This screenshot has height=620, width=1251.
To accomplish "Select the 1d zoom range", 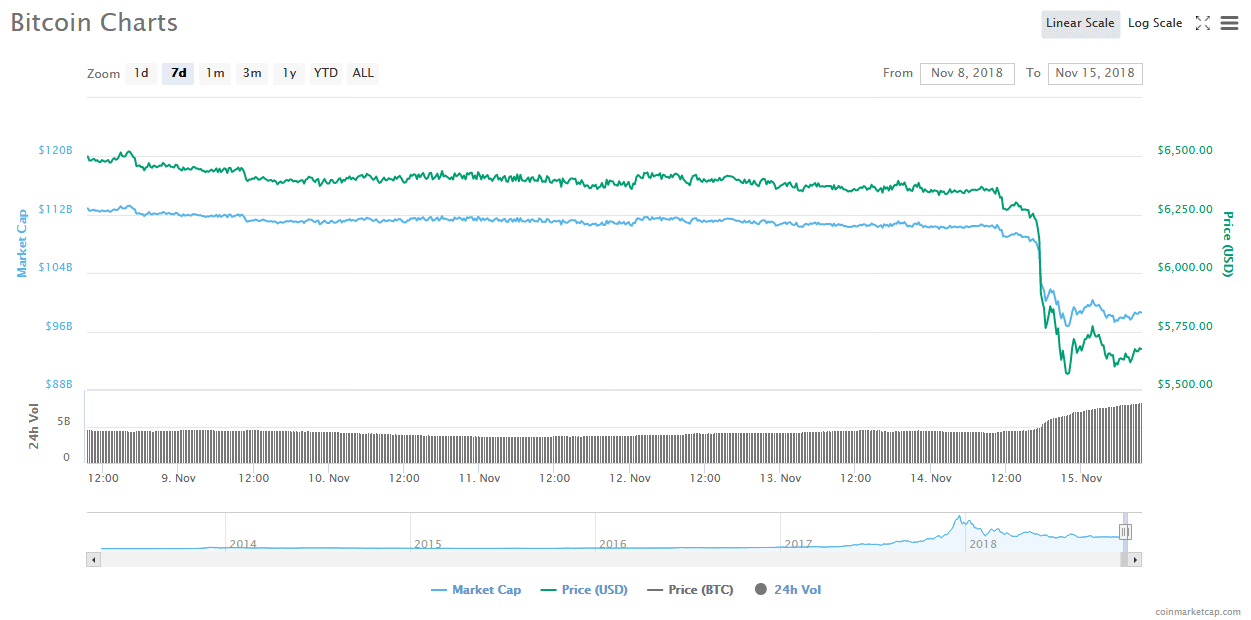I will (x=141, y=73).
